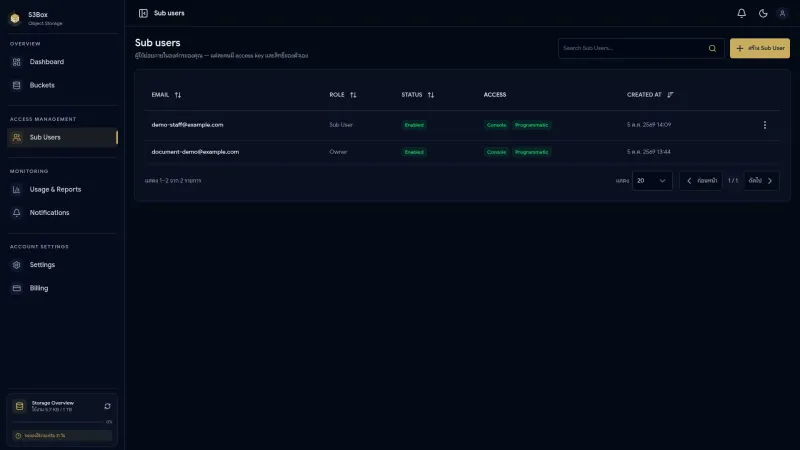Click the trial remaining notice bar
800x450 pixels.
pyautogui.click(x=62, y=436)
